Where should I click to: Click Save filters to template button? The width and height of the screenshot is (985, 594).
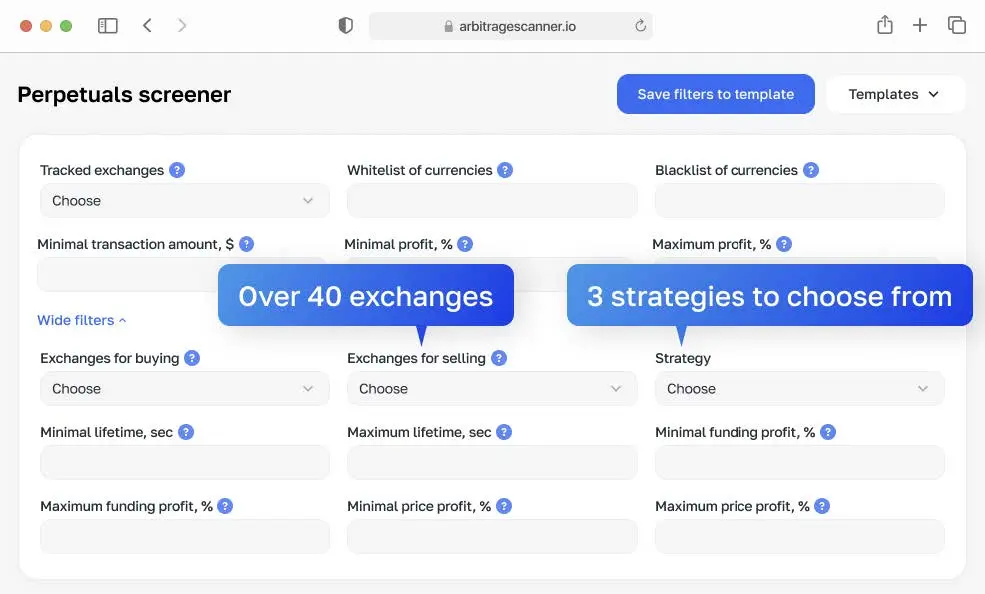(715, 94)
